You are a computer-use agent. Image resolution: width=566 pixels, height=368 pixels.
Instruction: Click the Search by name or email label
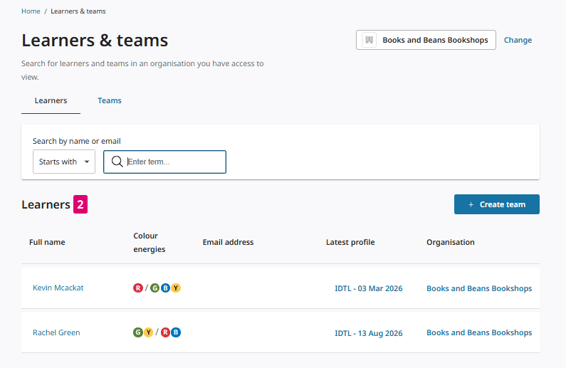coord(77,141)
